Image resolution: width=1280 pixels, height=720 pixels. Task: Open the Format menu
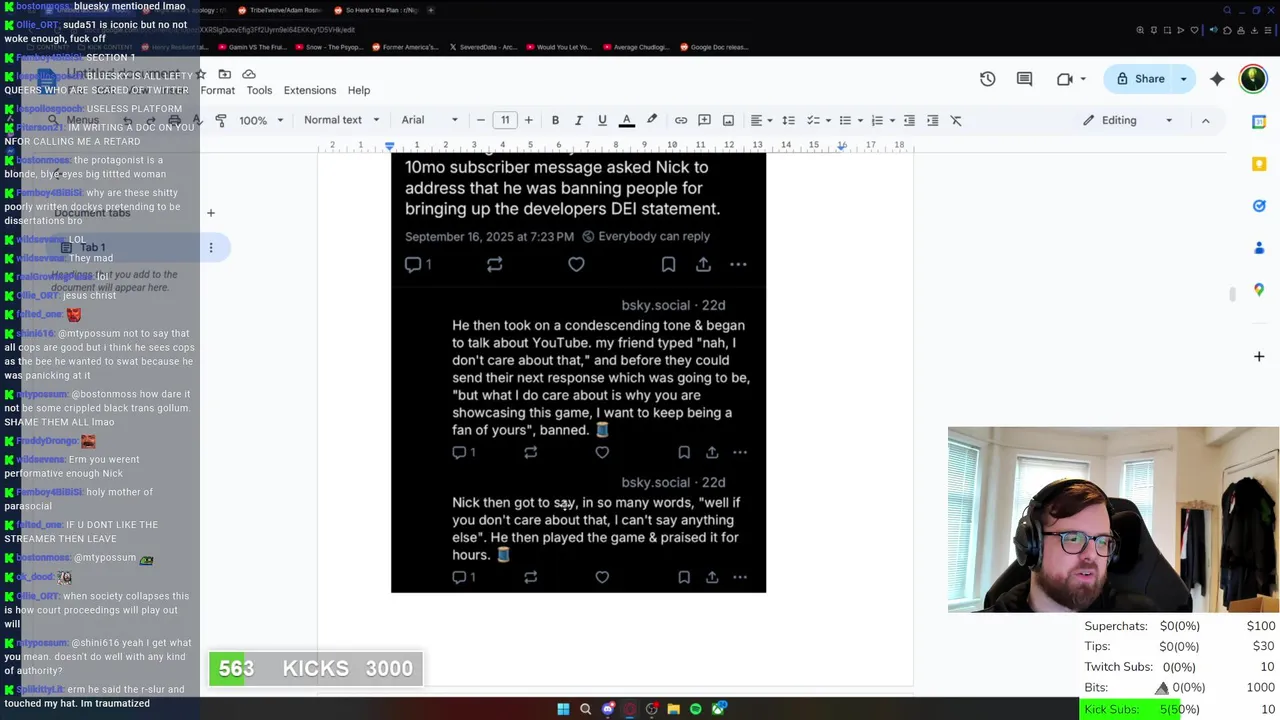pos(218,90)
